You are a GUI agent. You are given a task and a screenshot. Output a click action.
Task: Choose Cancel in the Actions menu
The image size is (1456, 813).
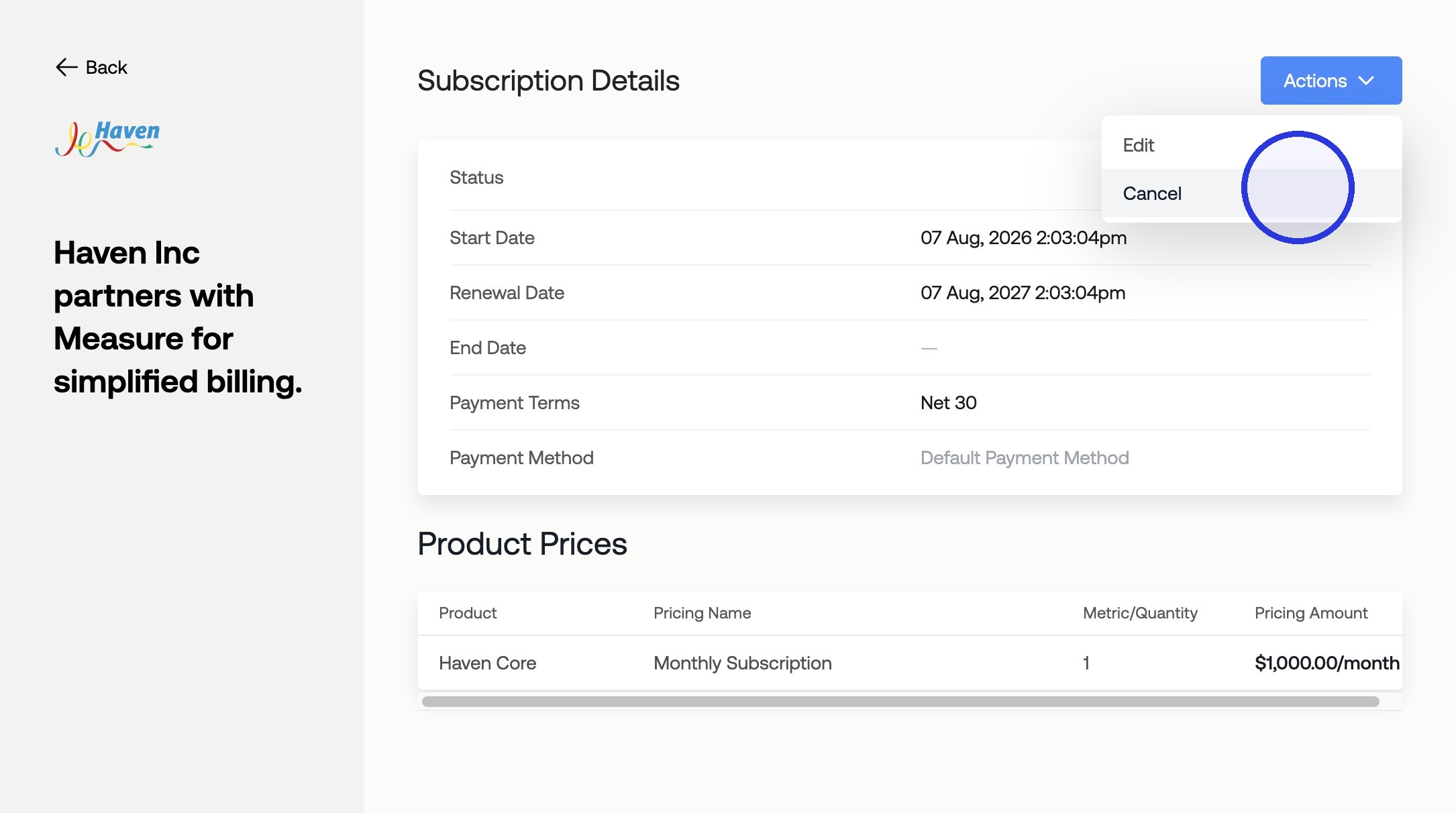coord(1251,193)
